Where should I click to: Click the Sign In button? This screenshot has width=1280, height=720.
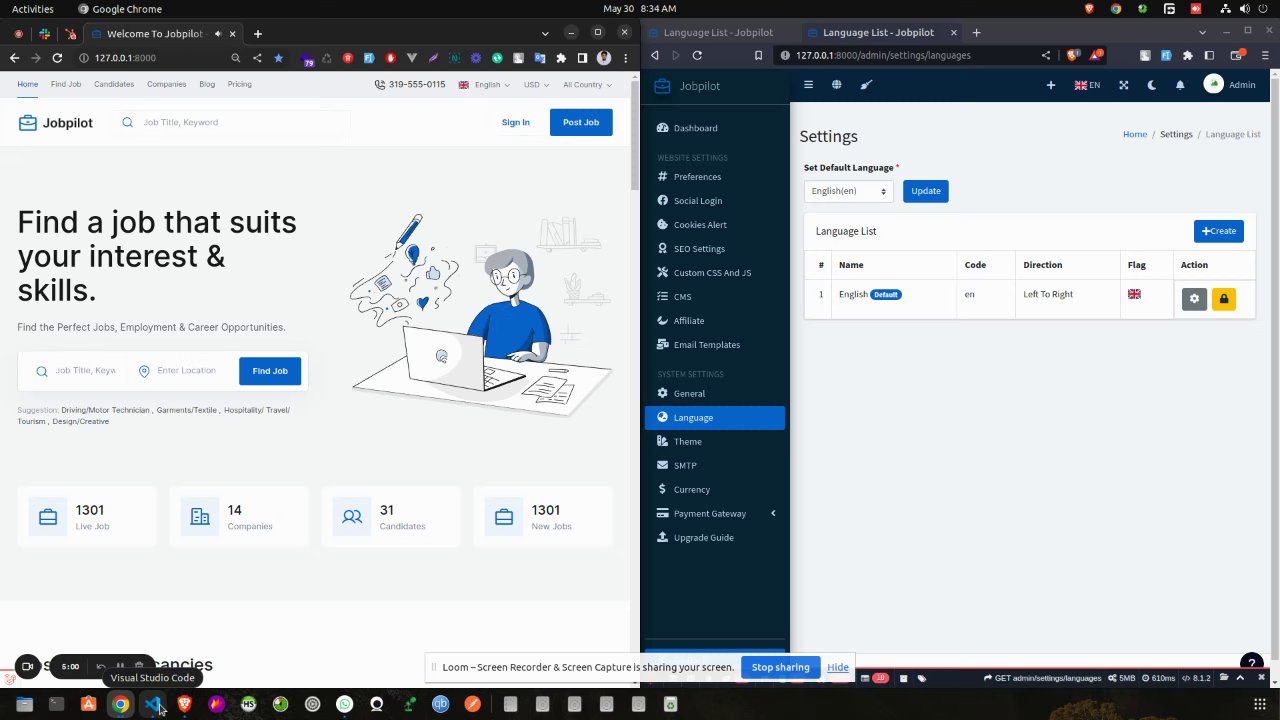pos(516,122)
